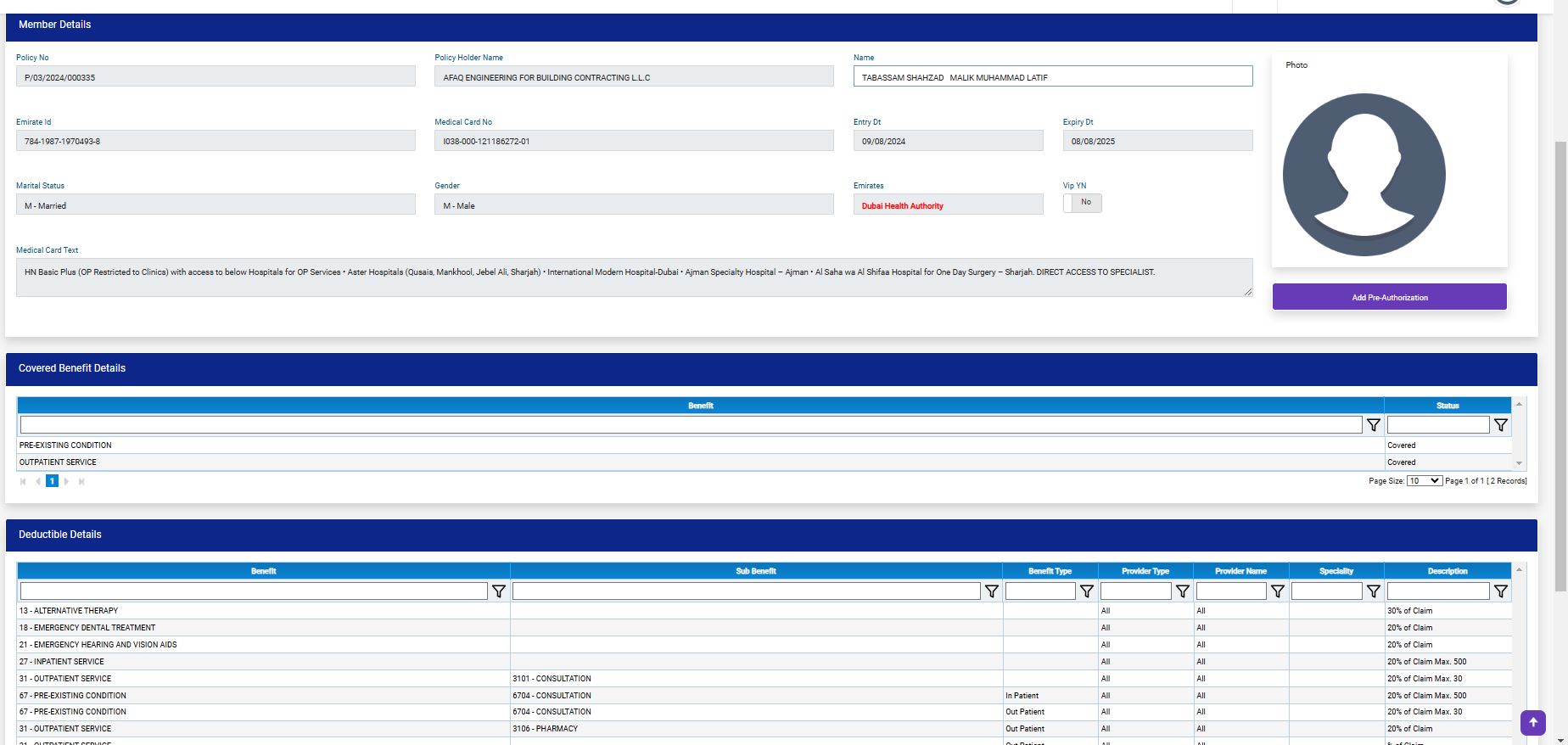Sort by Sub Benefit column header

coord(755,571)
